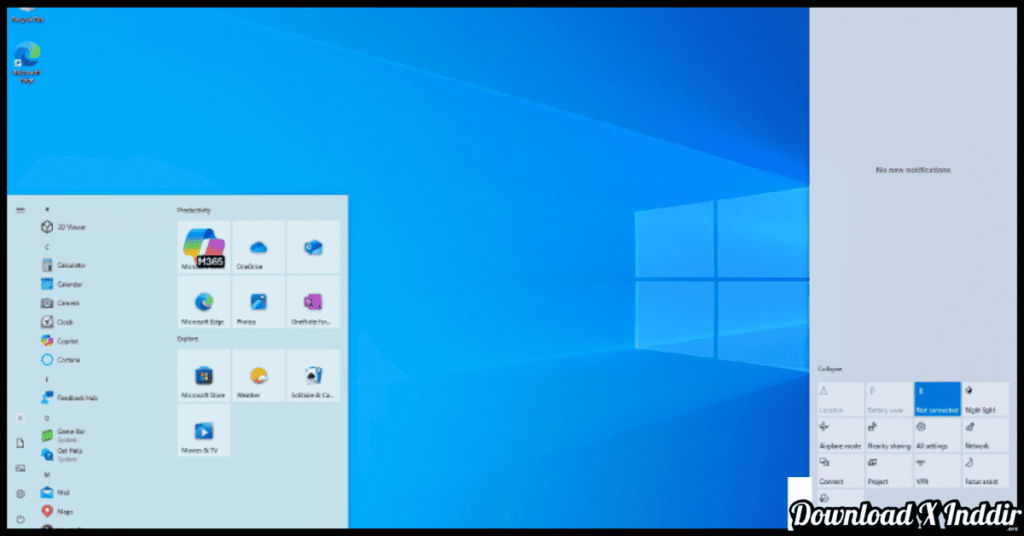Open All settings from quick actions

(x=937, y=435)
